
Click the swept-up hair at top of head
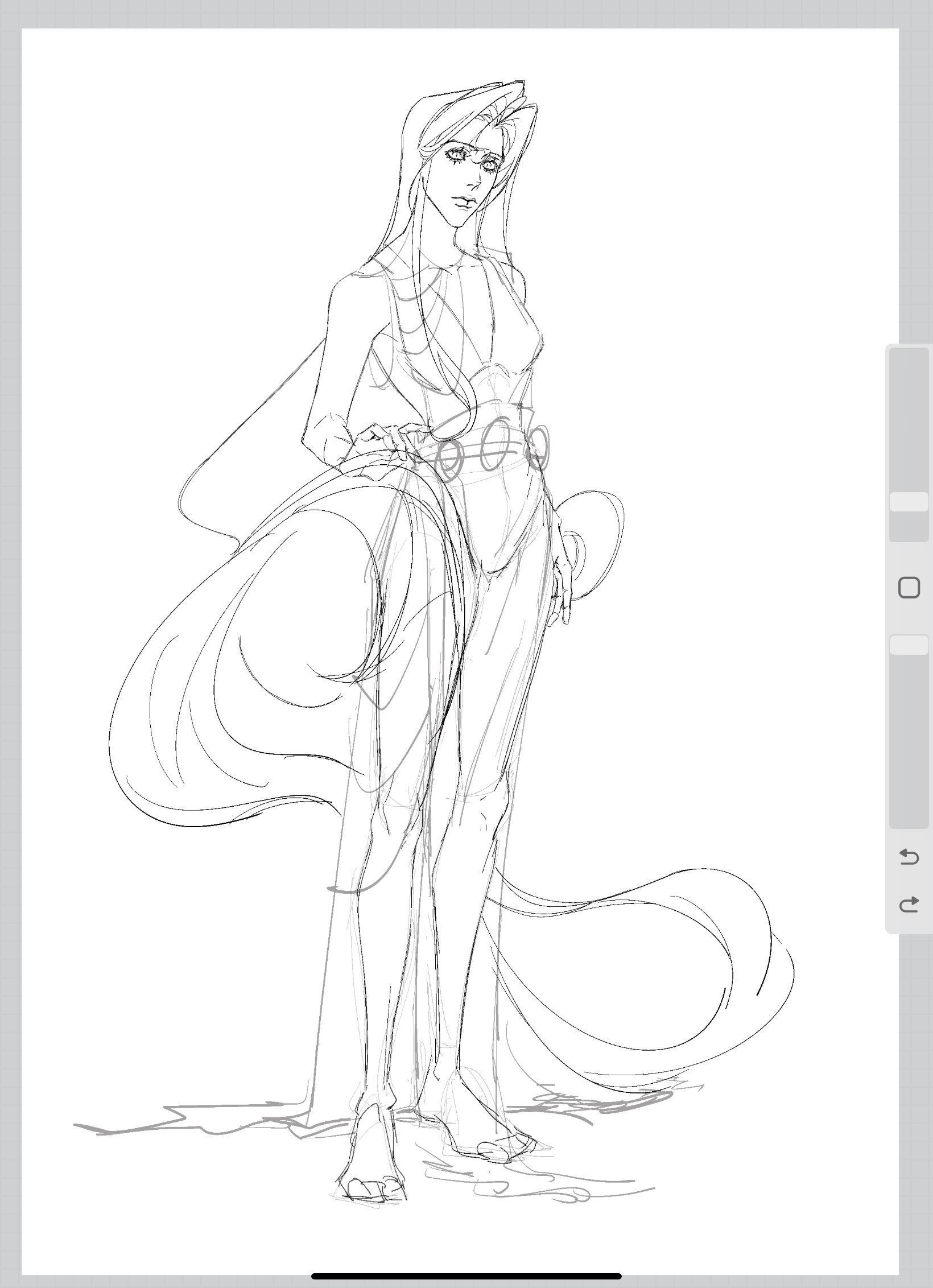[484, 105]
